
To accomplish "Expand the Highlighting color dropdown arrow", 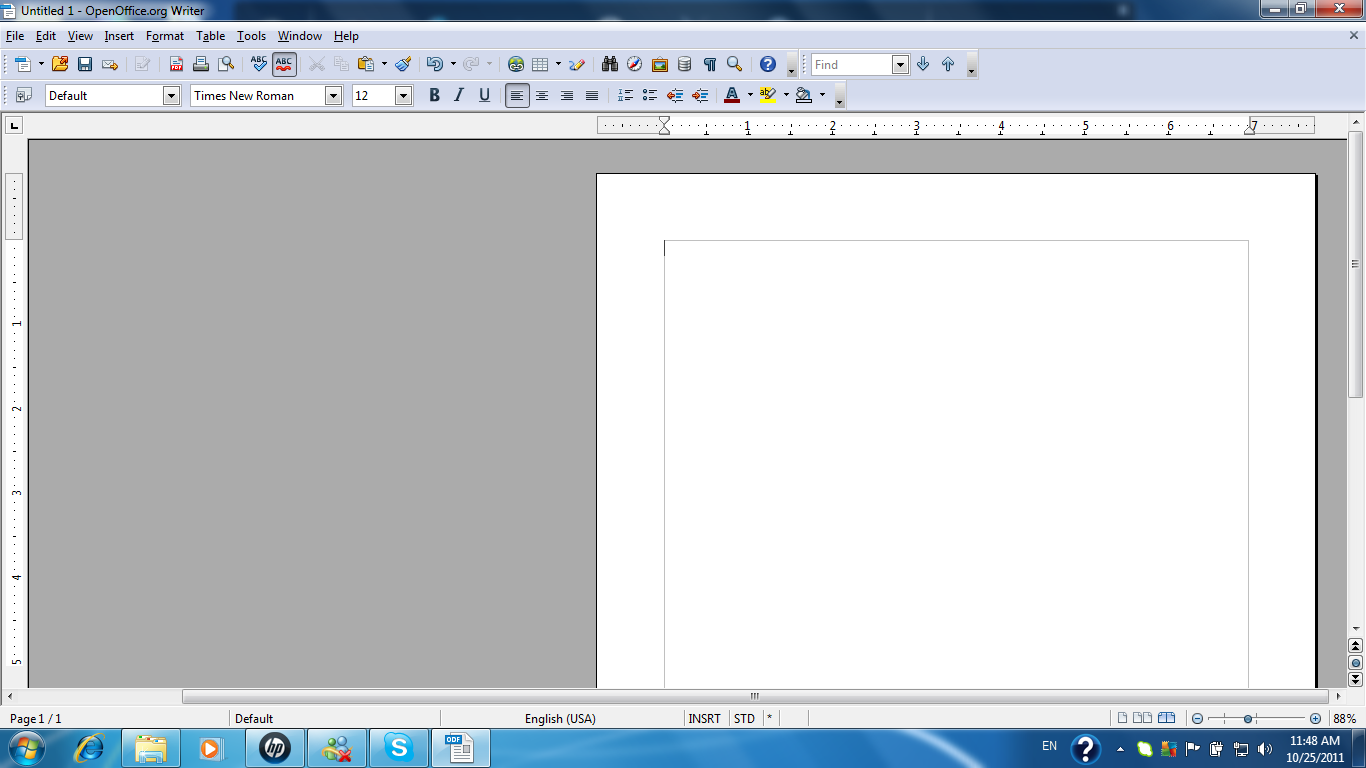I will 786,95.
